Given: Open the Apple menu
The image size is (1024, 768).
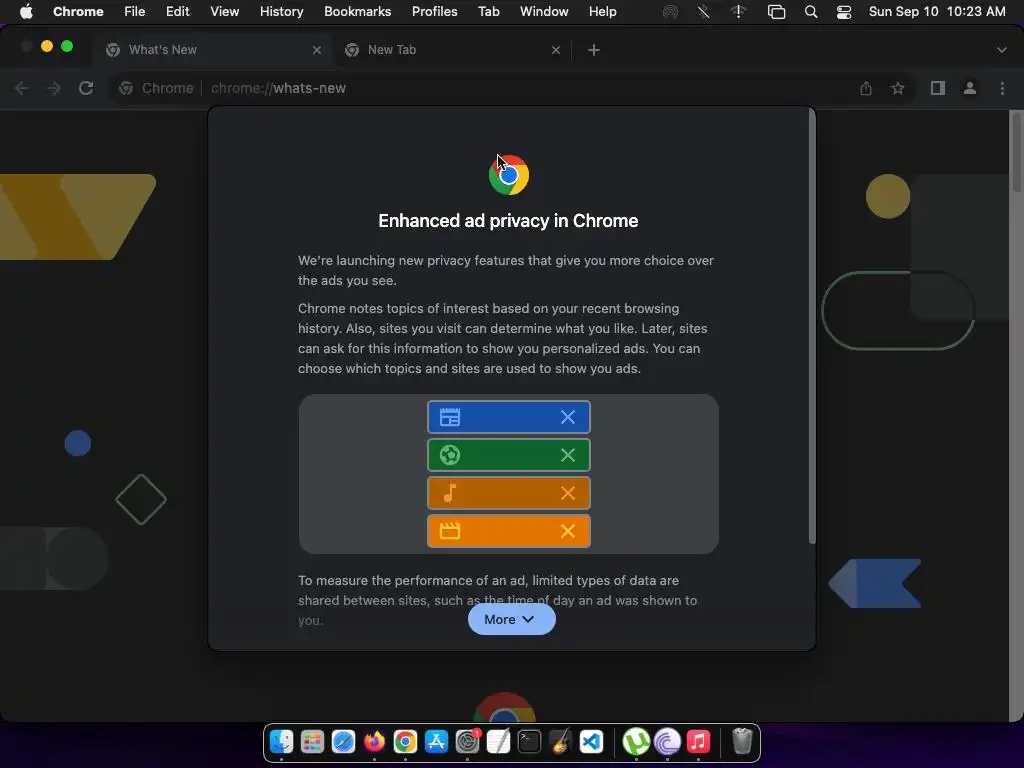Looking at the screenshot, I should pos(26,11).
